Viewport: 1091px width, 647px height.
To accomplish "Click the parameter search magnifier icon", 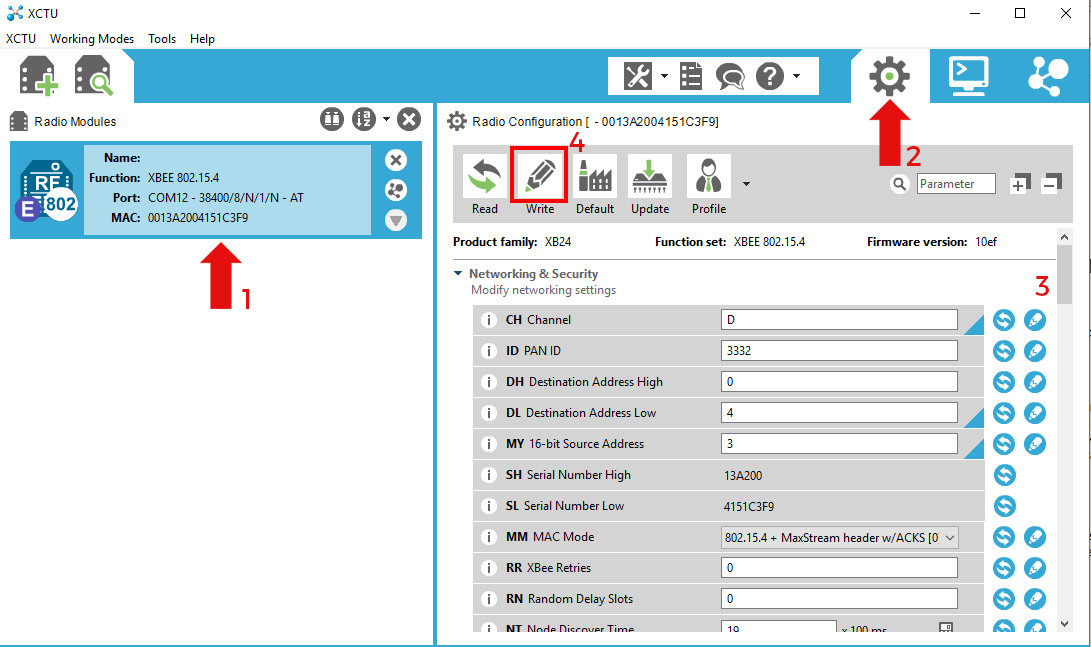I will click(x=899, y=184).
